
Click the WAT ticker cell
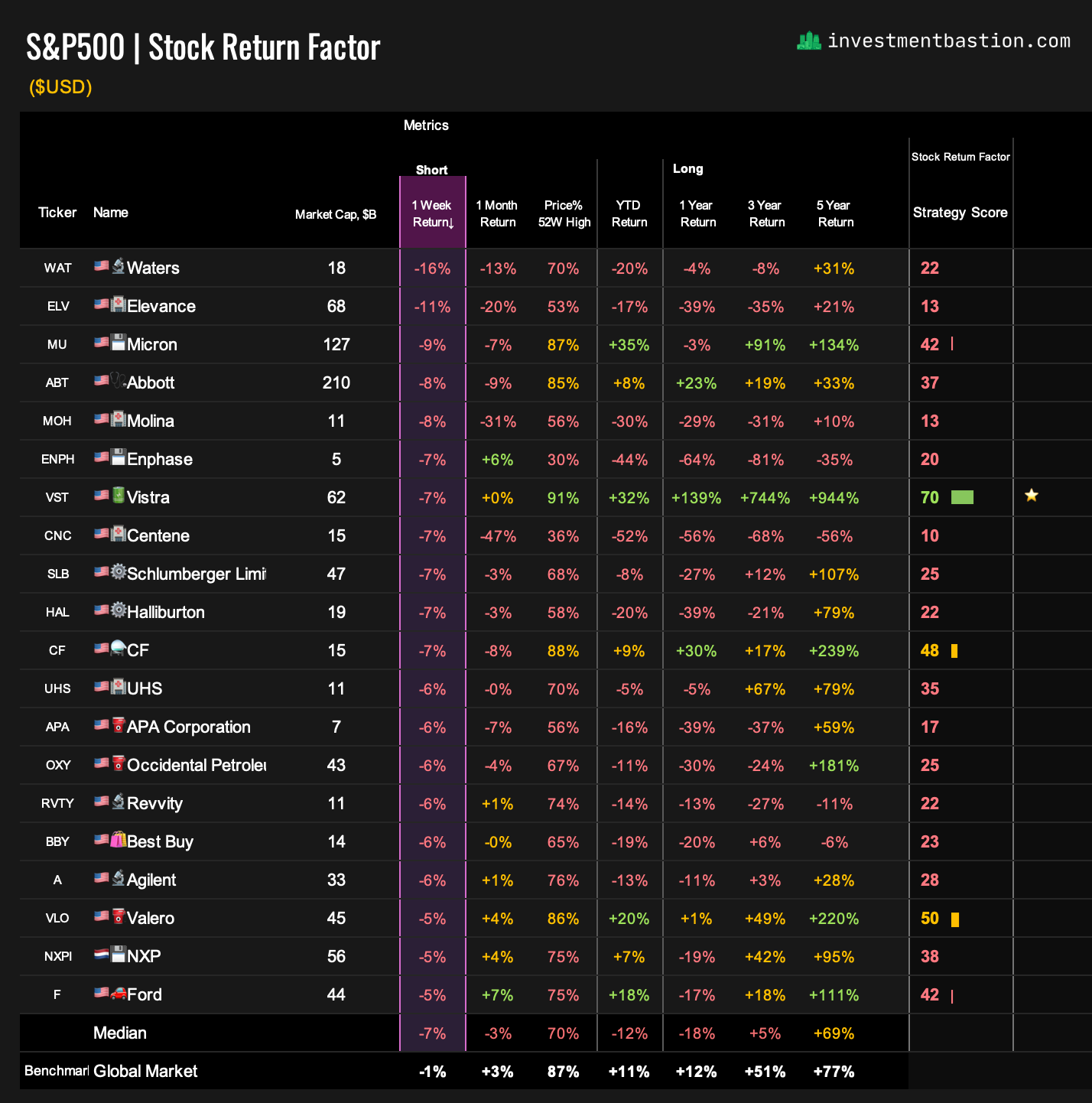57,268
